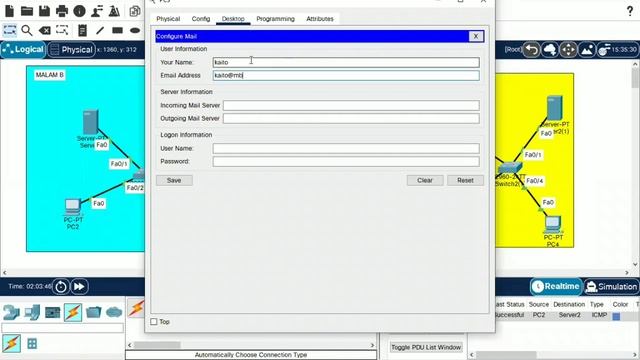Open the Physical tab

point(168,19)
